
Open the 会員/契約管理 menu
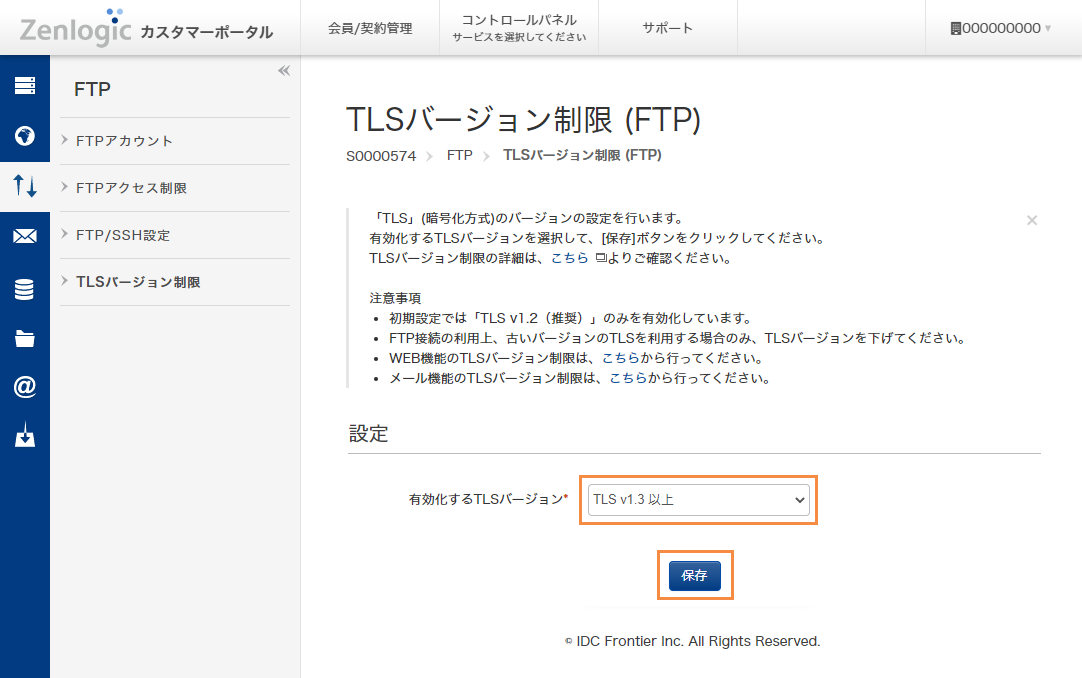tap(369, 28)
